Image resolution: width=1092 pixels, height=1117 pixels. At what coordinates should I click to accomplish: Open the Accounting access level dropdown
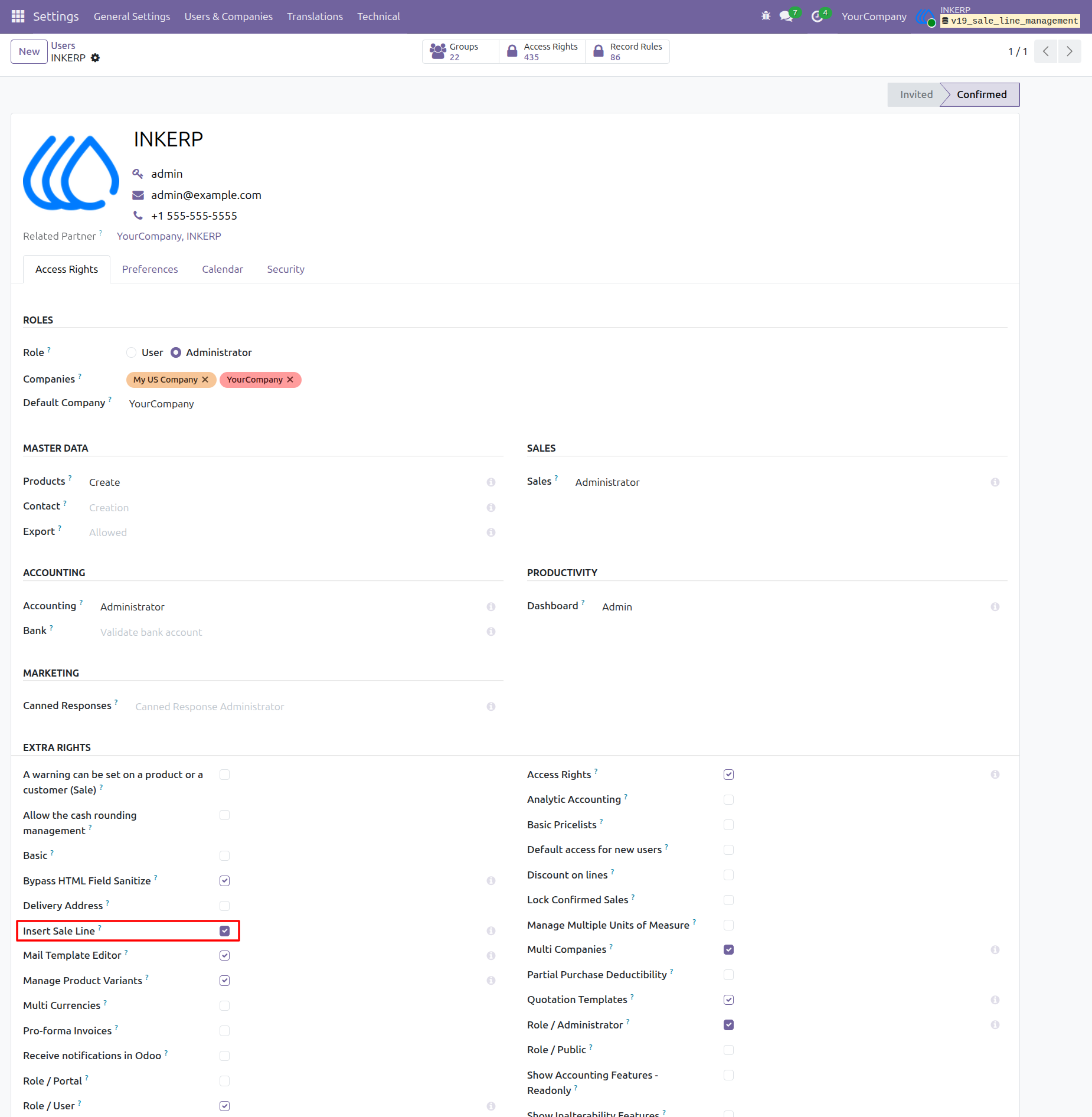(290, 607)
